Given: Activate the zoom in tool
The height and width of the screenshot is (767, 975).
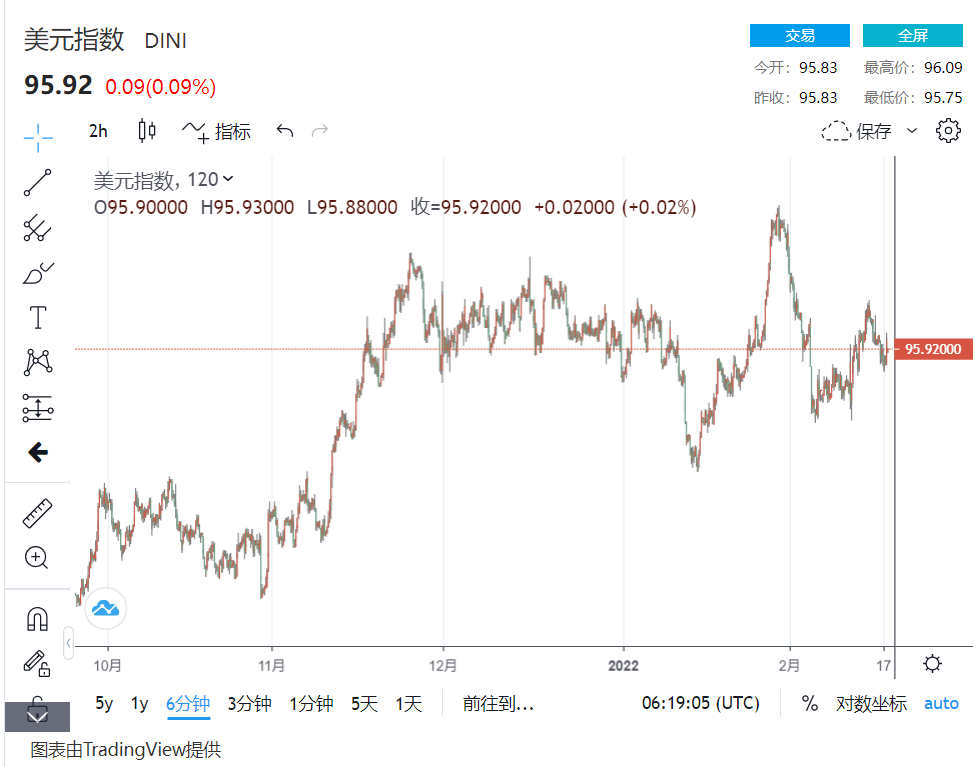Looking at the screenshot, I should [x=38, y=558].
